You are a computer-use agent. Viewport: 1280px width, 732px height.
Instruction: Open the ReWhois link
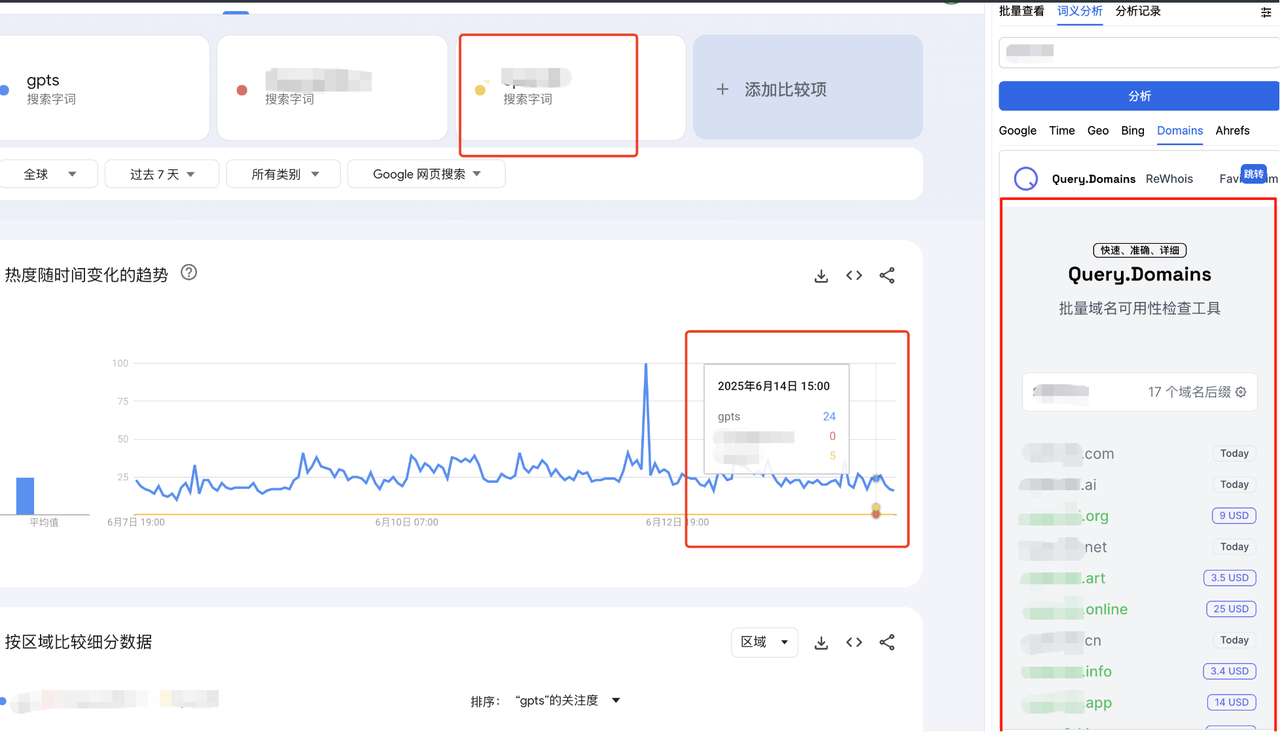1169,179
